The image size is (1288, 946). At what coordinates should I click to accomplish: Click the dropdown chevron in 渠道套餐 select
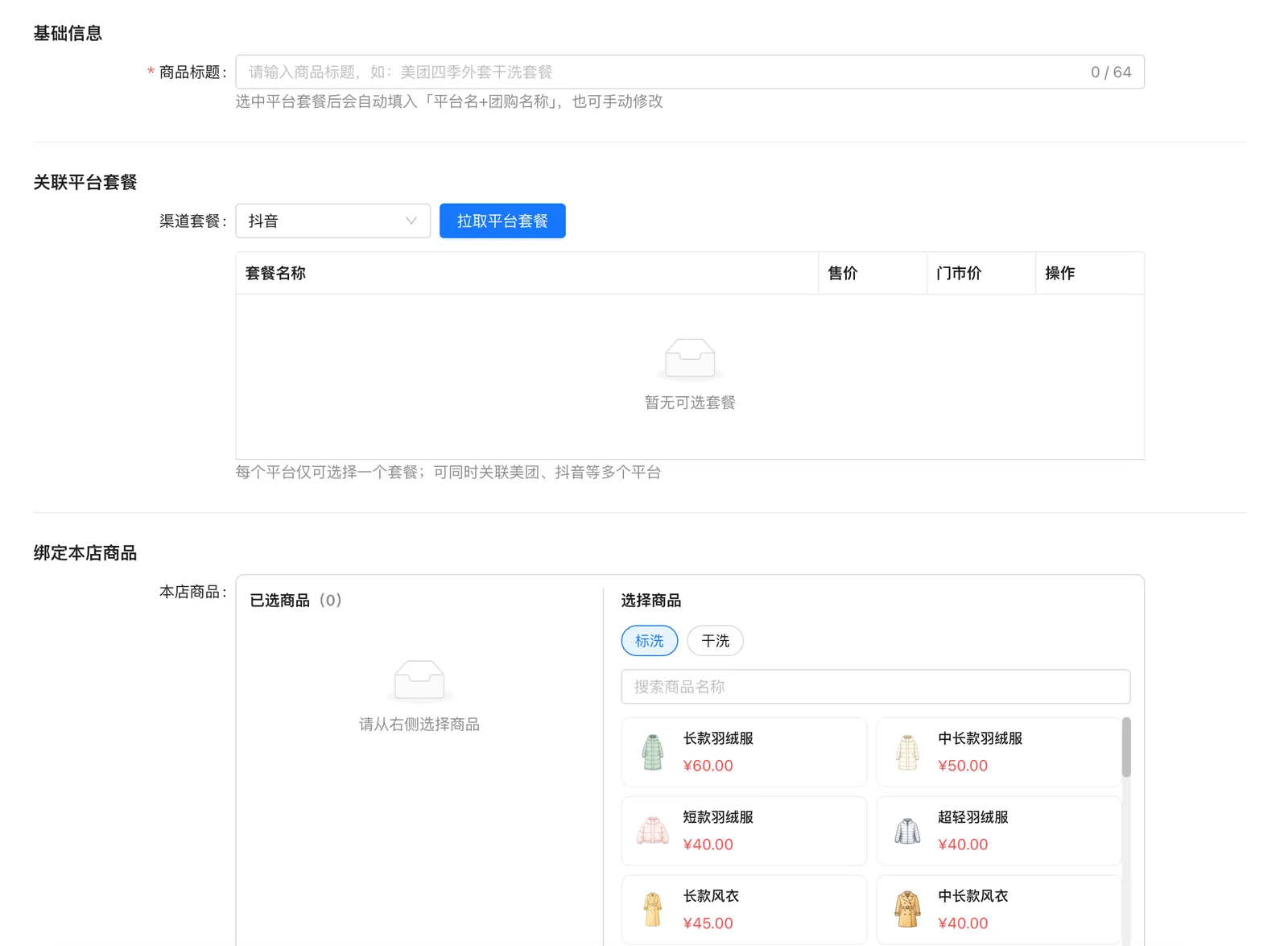point(411,221)
